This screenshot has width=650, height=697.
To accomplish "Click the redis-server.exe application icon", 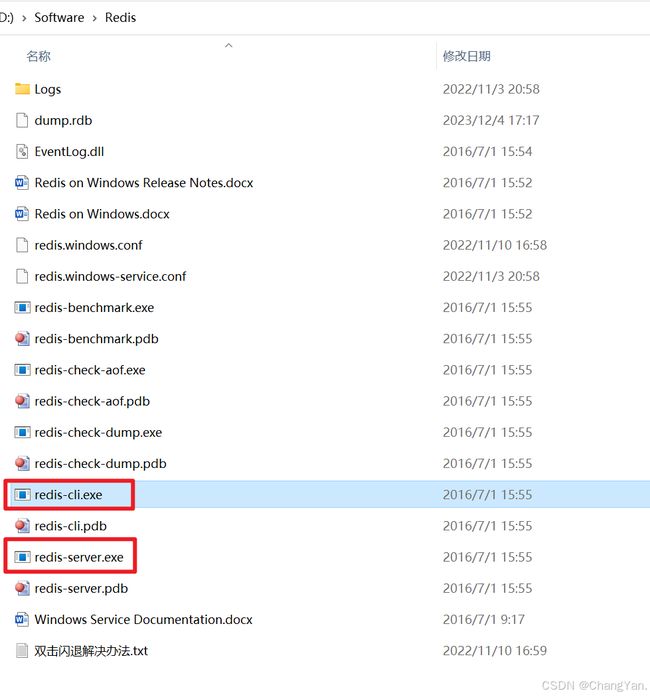I will [22, 557].
